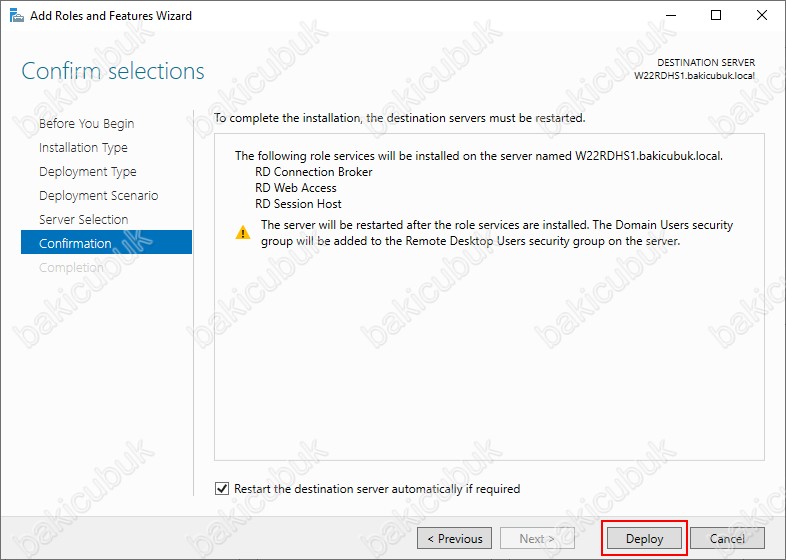Click the server restart warning message text
Screen dimensions: 786x560
tap(497, 233)
